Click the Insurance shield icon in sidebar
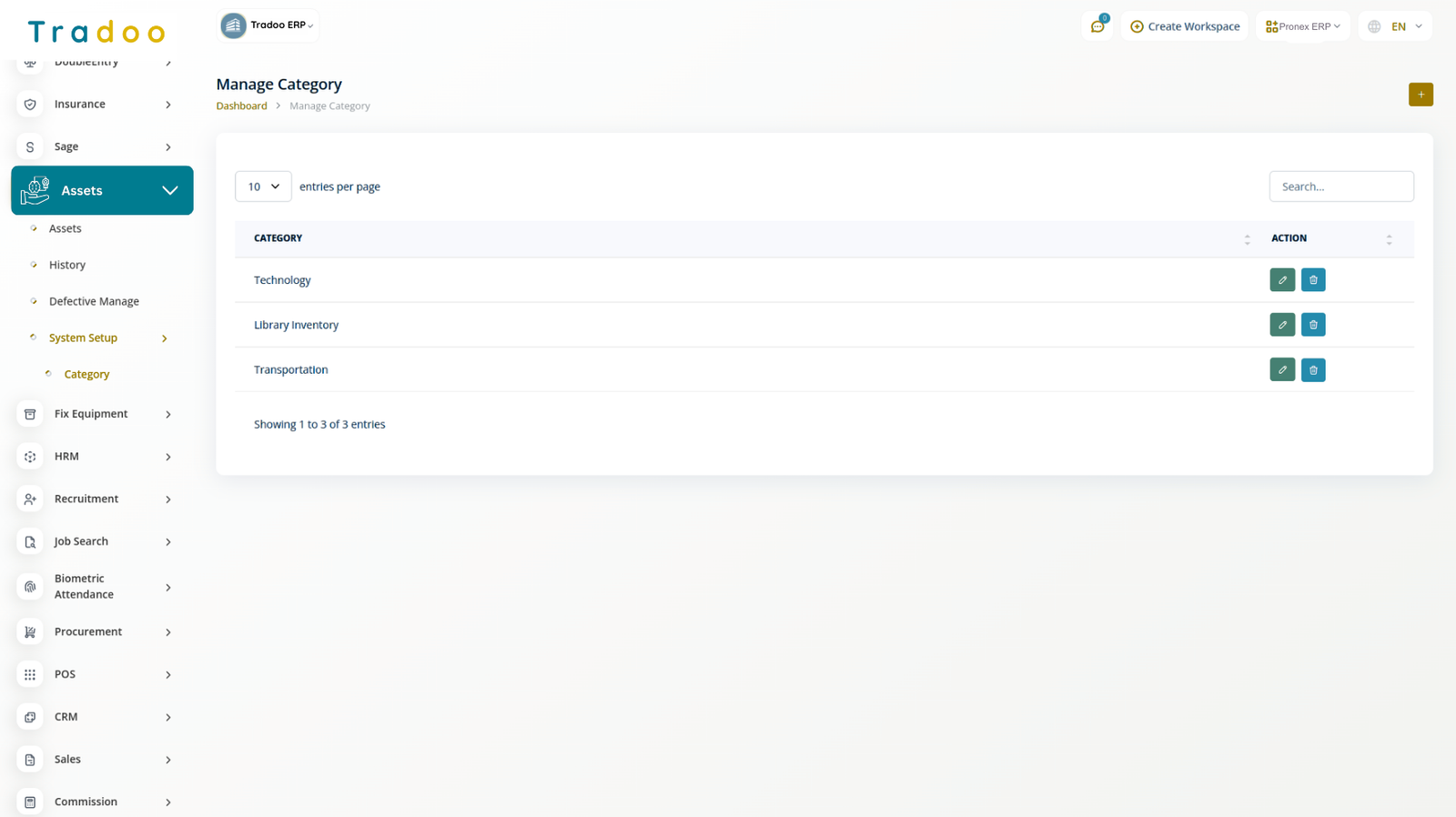Screen dimensions: 1456x817 click(30, 105)
